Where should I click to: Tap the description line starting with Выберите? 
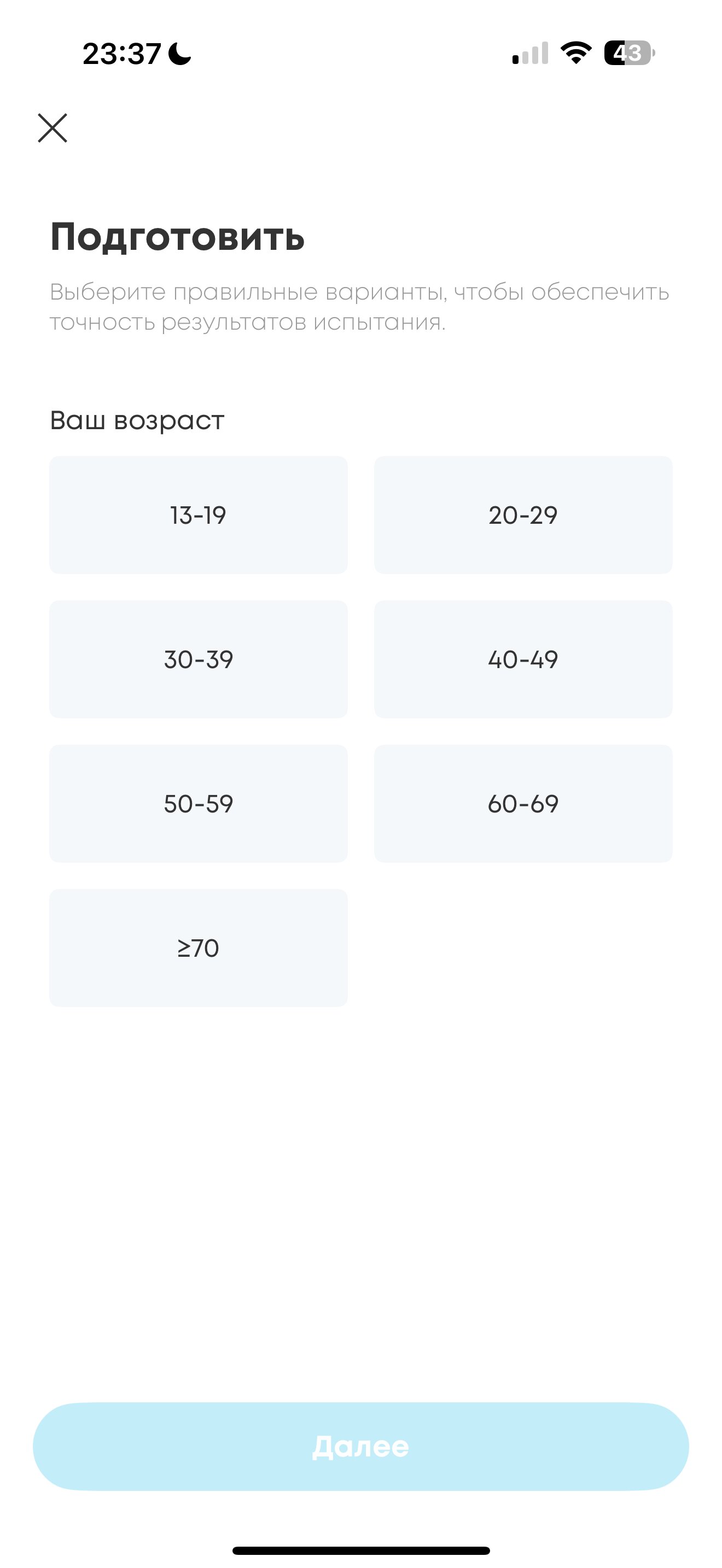[359, 292]
